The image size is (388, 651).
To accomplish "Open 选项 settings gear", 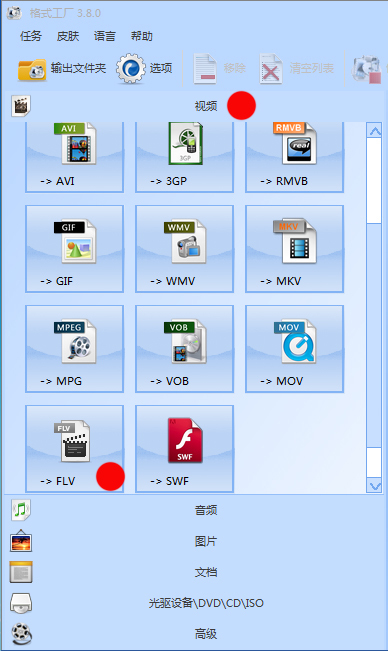I will point(144,68).
